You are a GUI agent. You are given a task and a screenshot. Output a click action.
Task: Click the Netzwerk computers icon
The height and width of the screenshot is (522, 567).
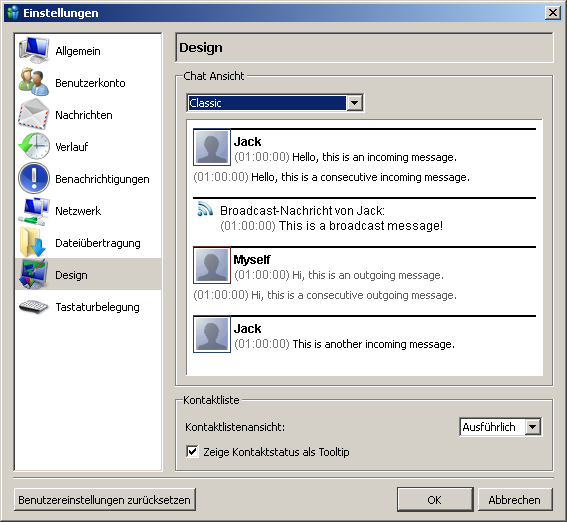point(34,211)
